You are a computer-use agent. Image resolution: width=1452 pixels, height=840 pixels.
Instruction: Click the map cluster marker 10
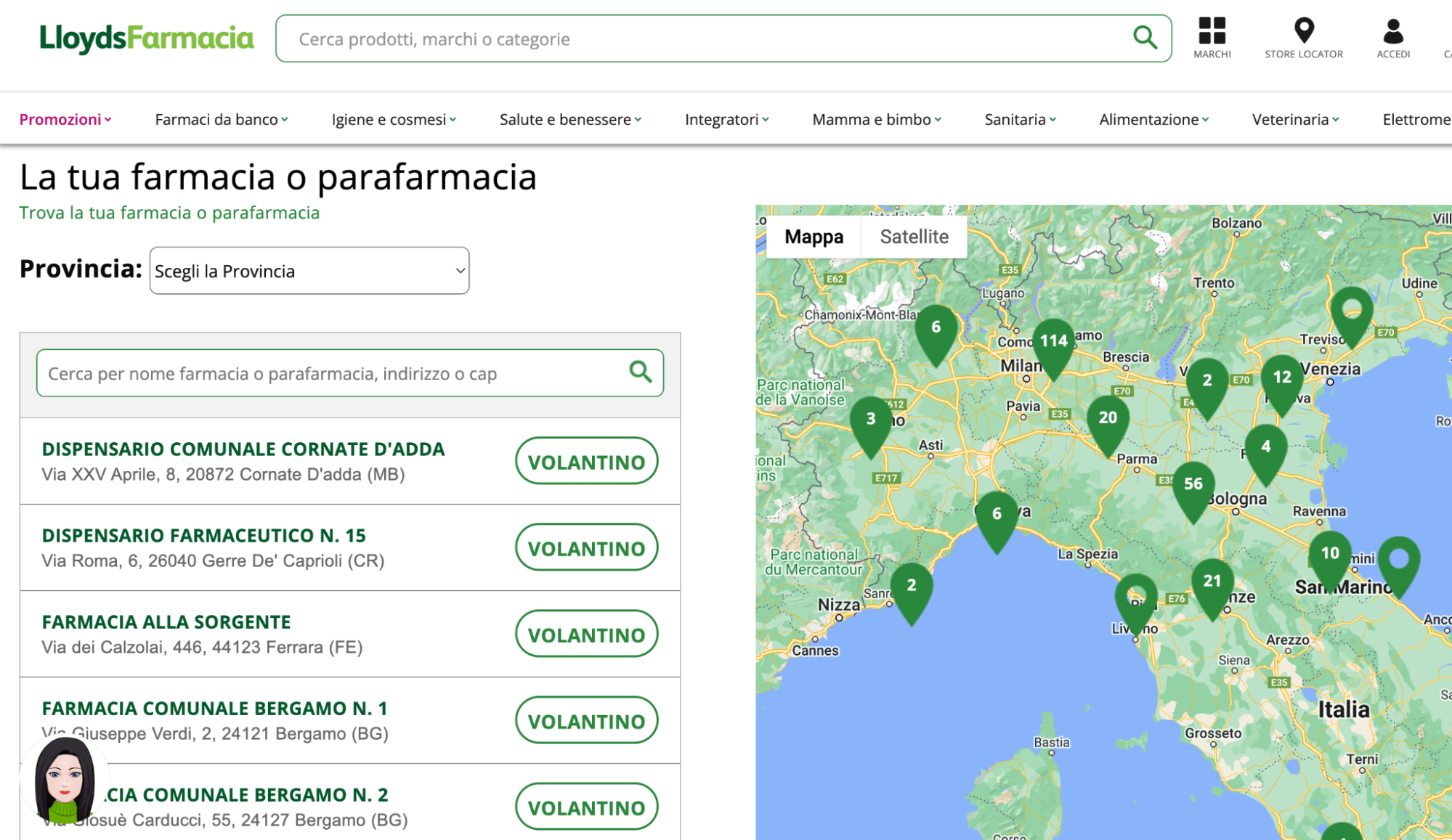click(1329, 561)
